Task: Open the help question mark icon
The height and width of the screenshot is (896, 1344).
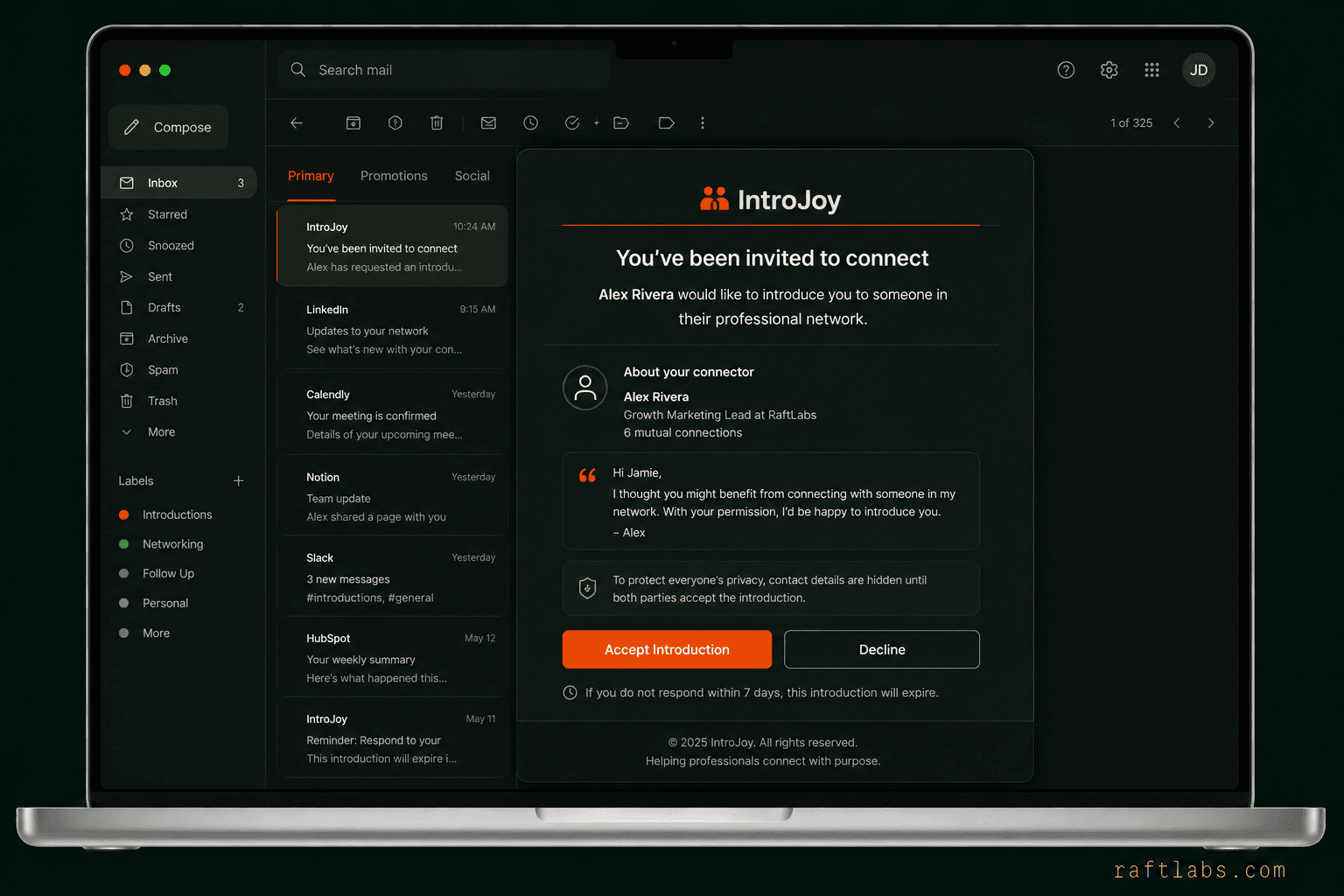Action: pyautogui.click(x=1066, y=70)
